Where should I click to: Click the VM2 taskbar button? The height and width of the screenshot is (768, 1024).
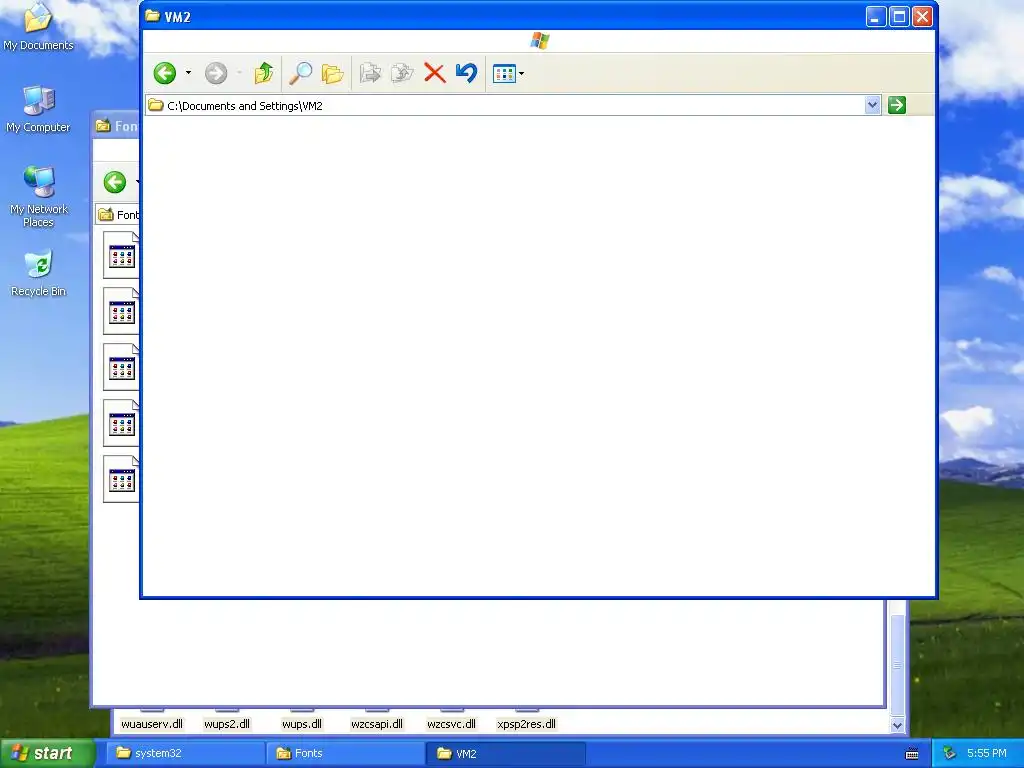click(505, 754)
